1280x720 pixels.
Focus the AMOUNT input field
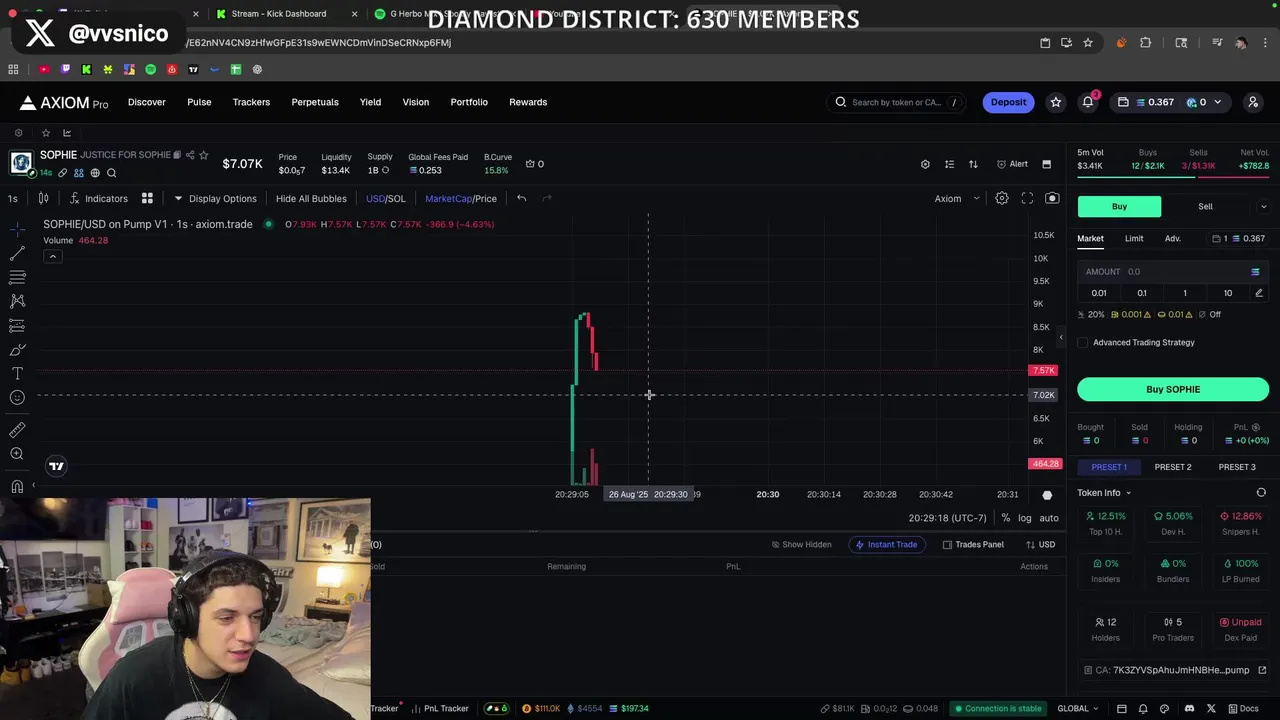tap(1173, 272)
